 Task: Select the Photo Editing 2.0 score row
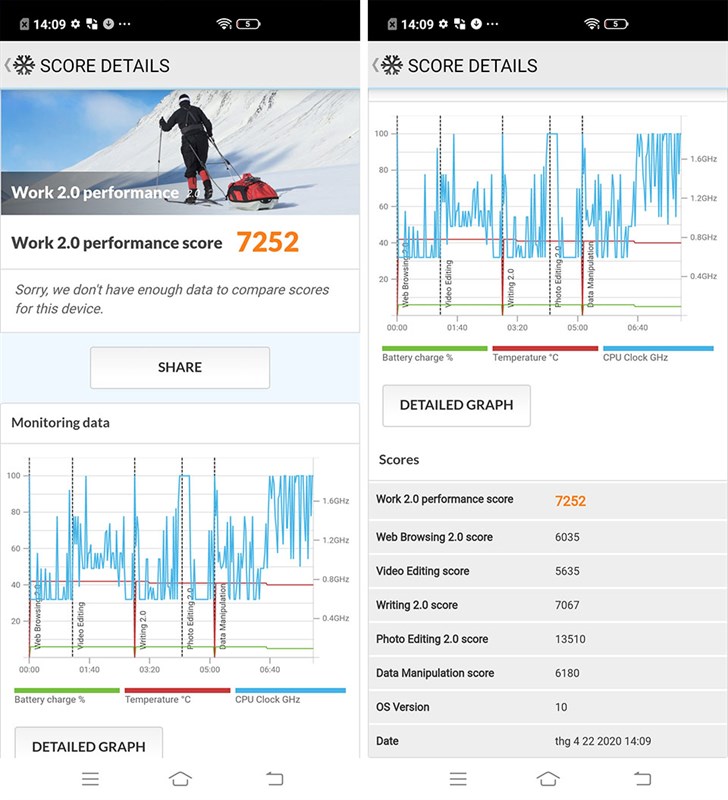pyautogui.click(x=548, y=639)
